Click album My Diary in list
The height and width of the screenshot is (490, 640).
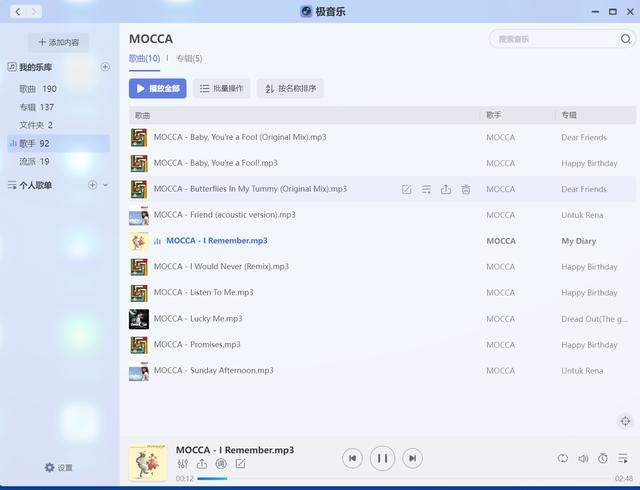[579, 241]
